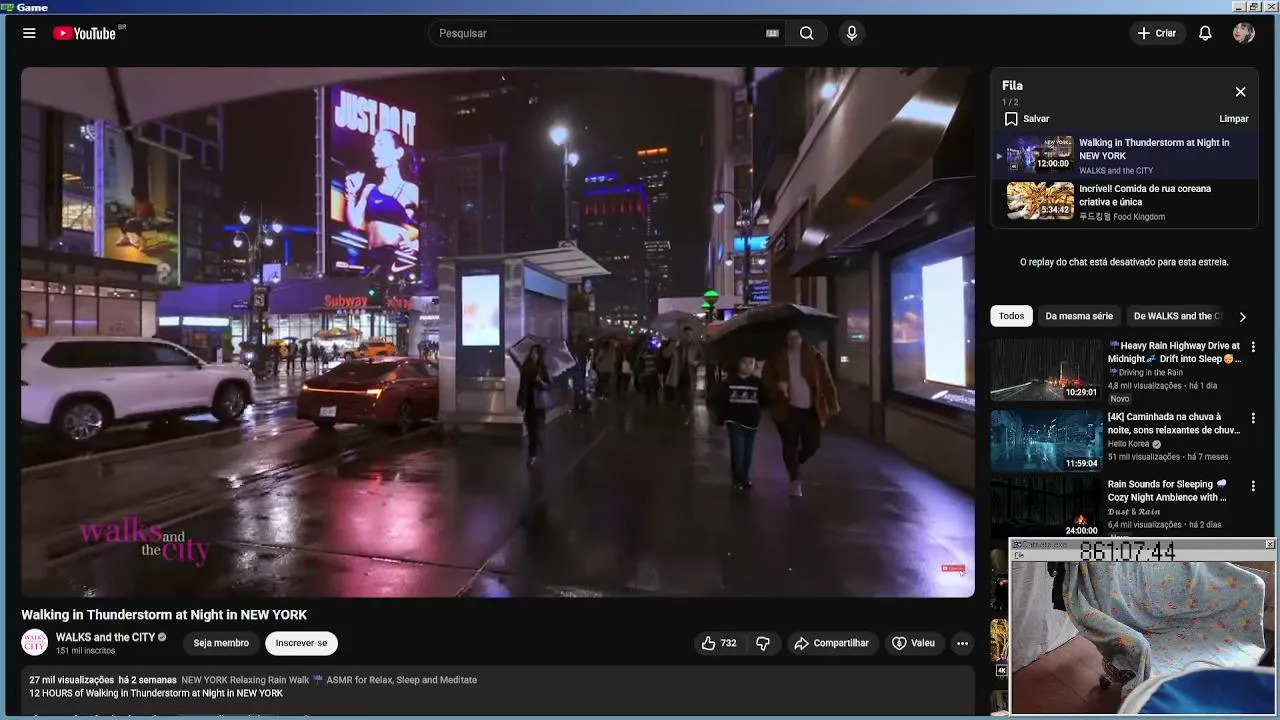Click the Game window title bar icon
1280x720 pixels.
7,7
